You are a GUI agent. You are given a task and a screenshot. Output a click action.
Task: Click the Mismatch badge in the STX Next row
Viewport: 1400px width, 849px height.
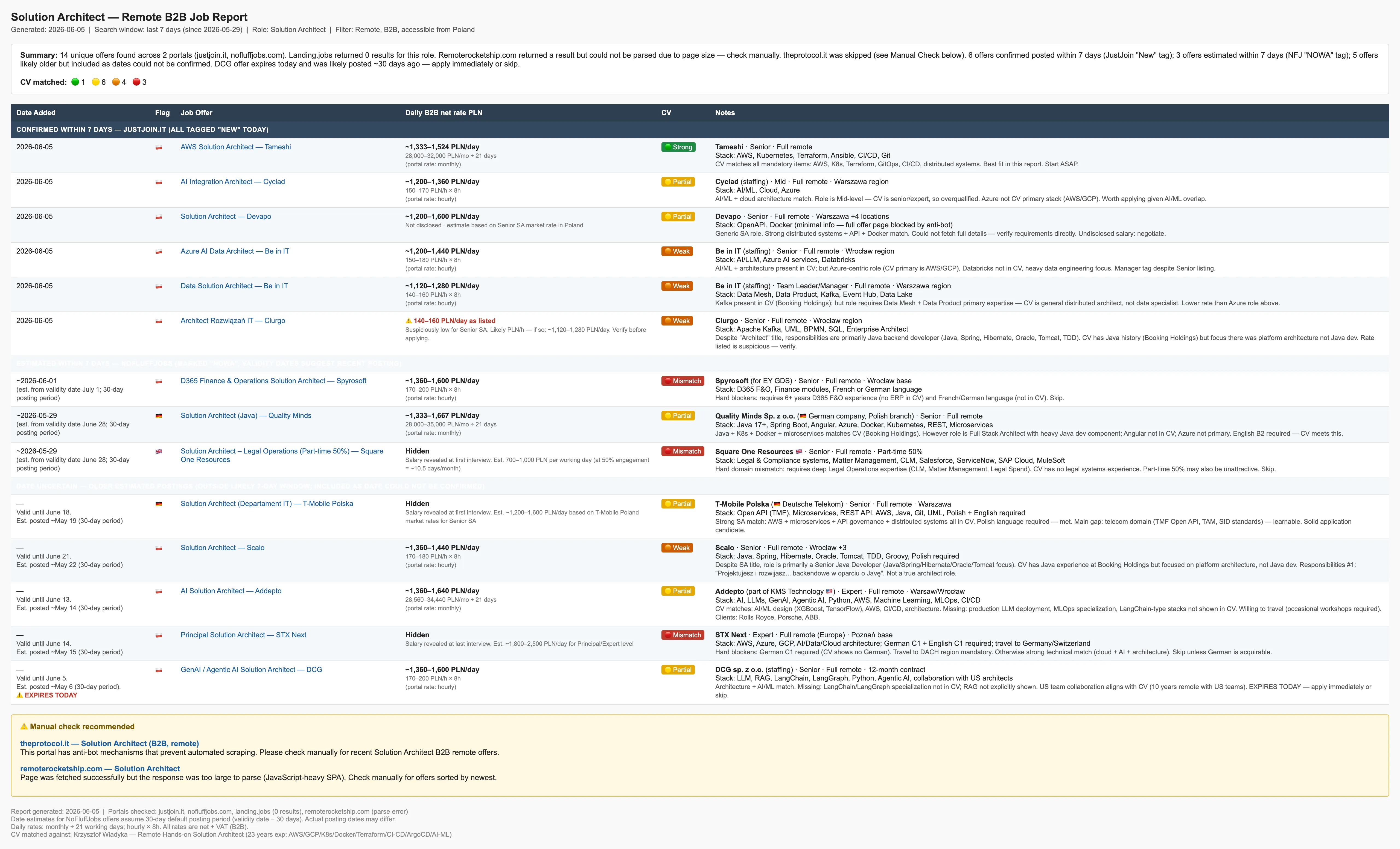point(682,635)
